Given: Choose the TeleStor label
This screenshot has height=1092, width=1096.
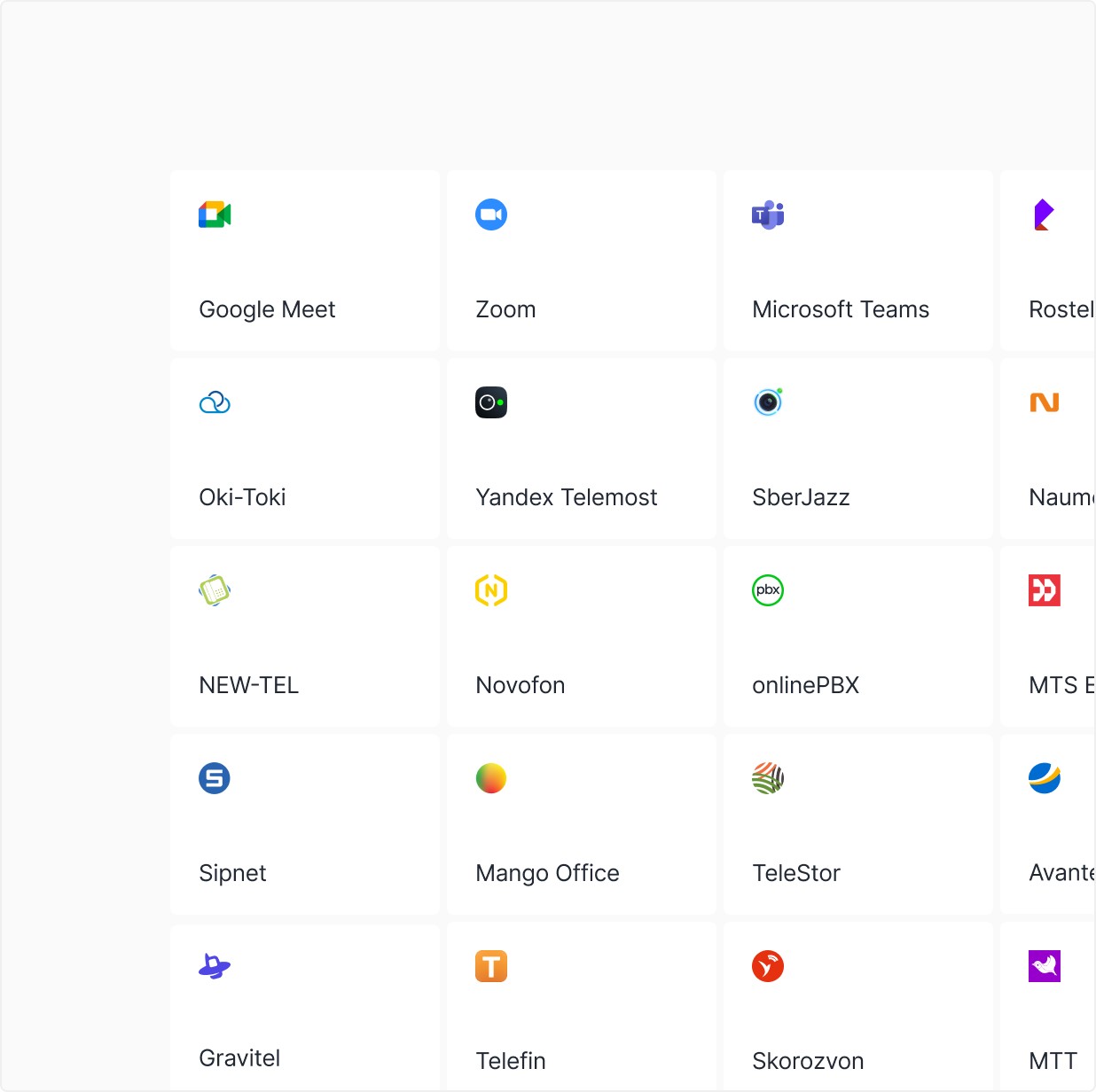Looking at the screenshot, I should click(x=796, y=873).
